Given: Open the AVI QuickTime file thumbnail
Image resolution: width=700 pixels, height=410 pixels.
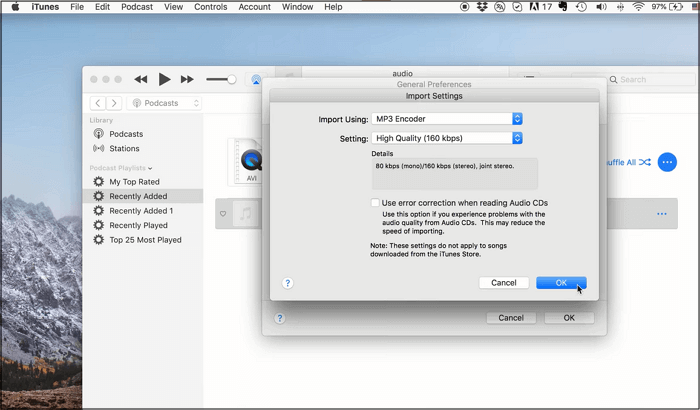Looking at the screenshot, I should (252, 160).
